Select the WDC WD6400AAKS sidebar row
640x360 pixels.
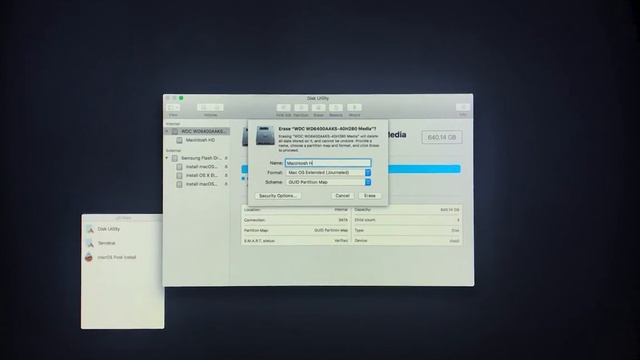point(197,131)
